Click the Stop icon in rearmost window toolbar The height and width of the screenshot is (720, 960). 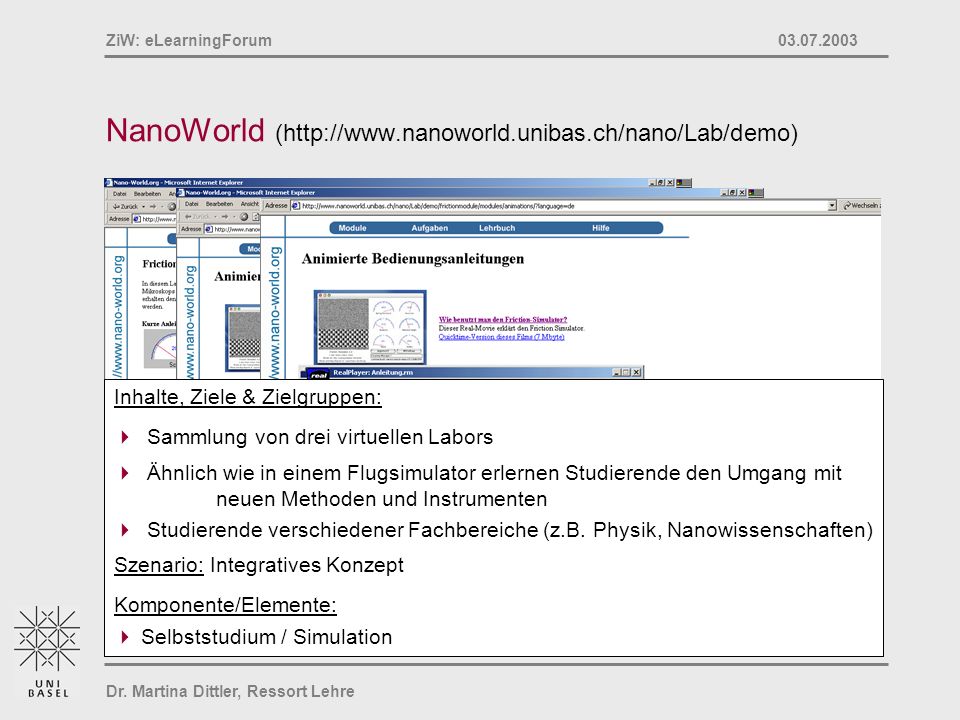(171, 206)
